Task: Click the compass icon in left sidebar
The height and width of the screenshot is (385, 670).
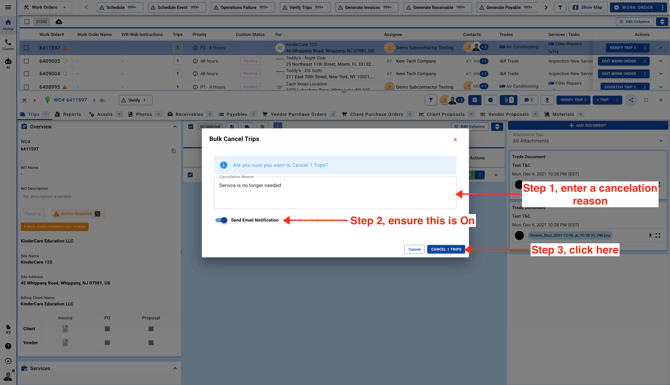Action: tap(8, 361)
